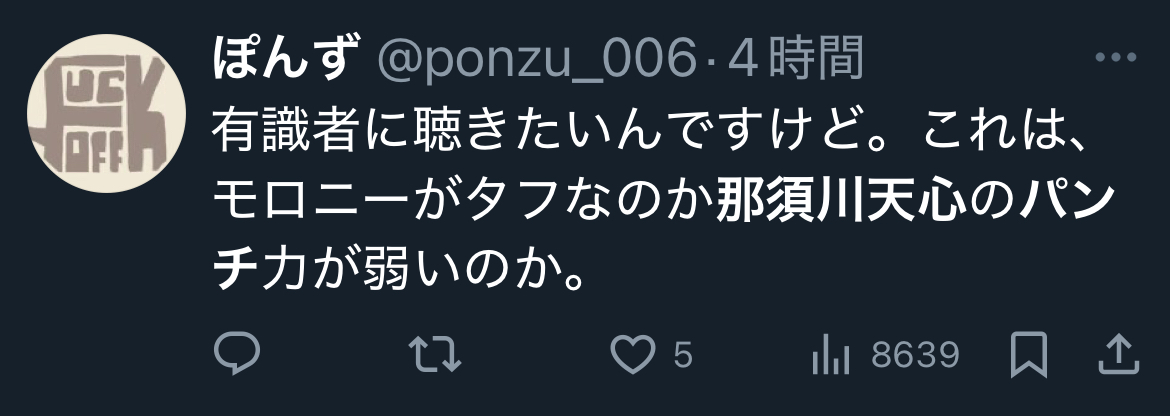Share the tweet via the upload arrow icon

pos(1119,354)
